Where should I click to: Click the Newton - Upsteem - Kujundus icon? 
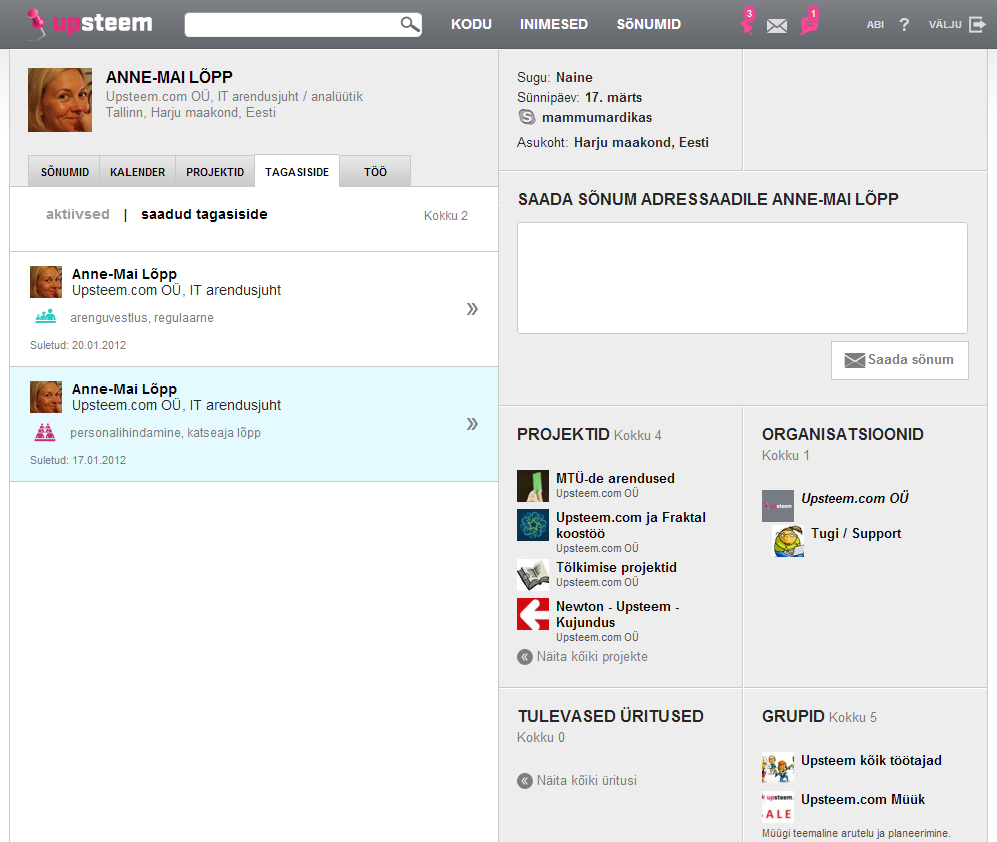coord(533,614)
